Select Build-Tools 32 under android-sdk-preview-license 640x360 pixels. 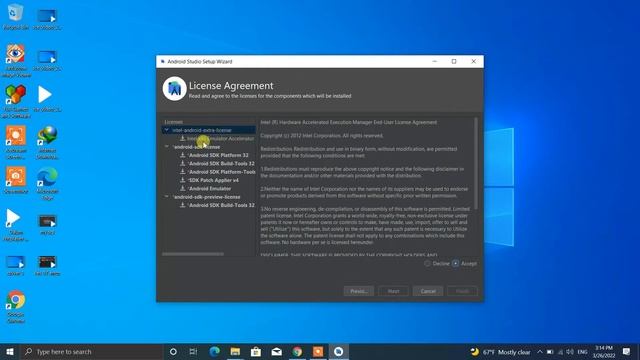click(222, 205)
